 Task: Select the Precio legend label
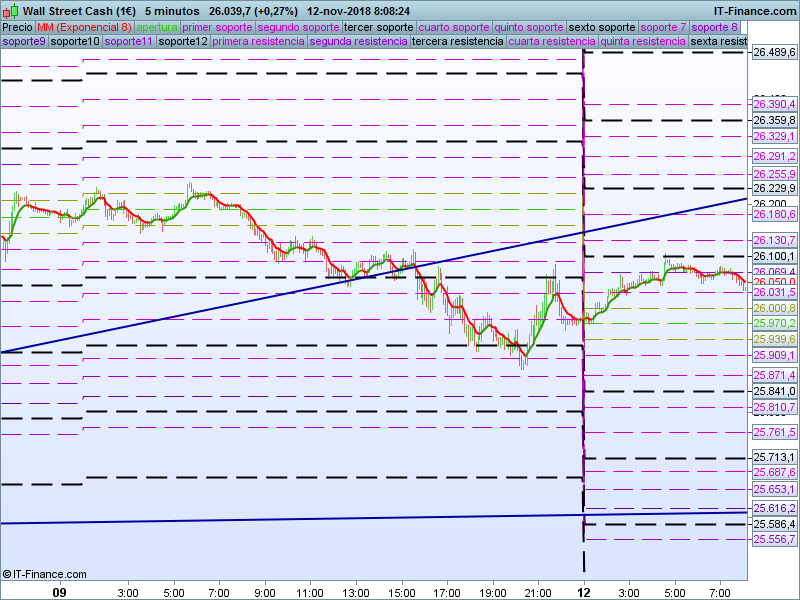pos(17,27)
